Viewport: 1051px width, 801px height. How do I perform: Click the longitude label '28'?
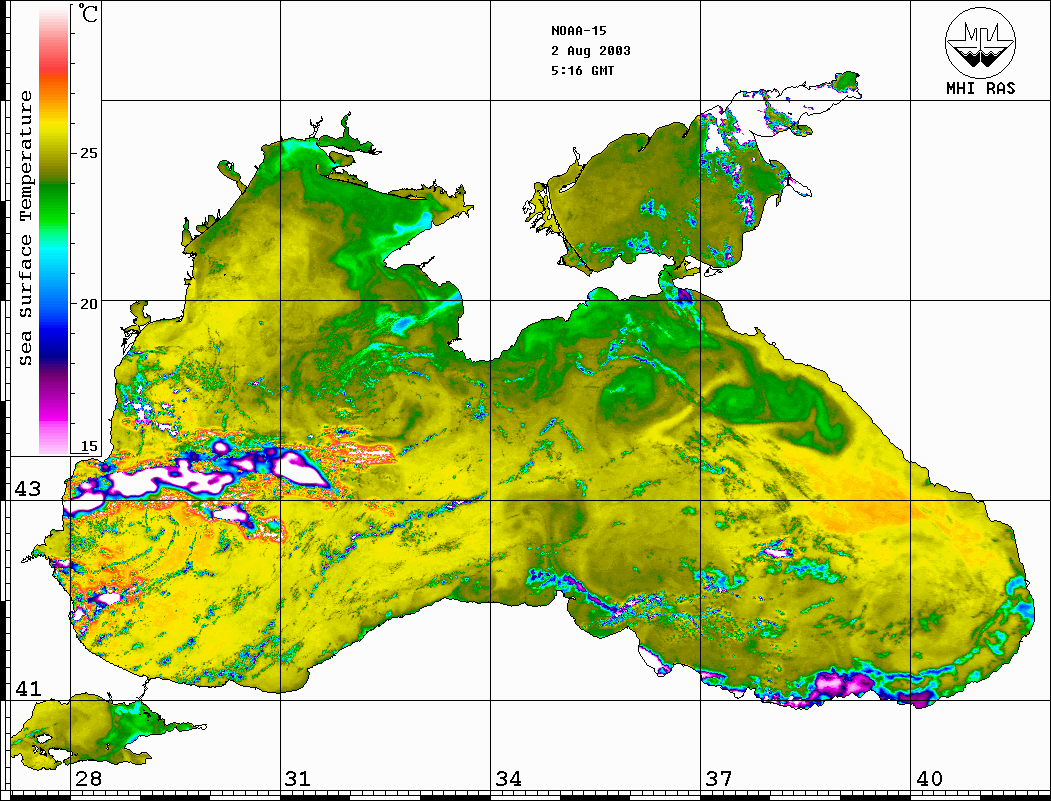[88, 778]
